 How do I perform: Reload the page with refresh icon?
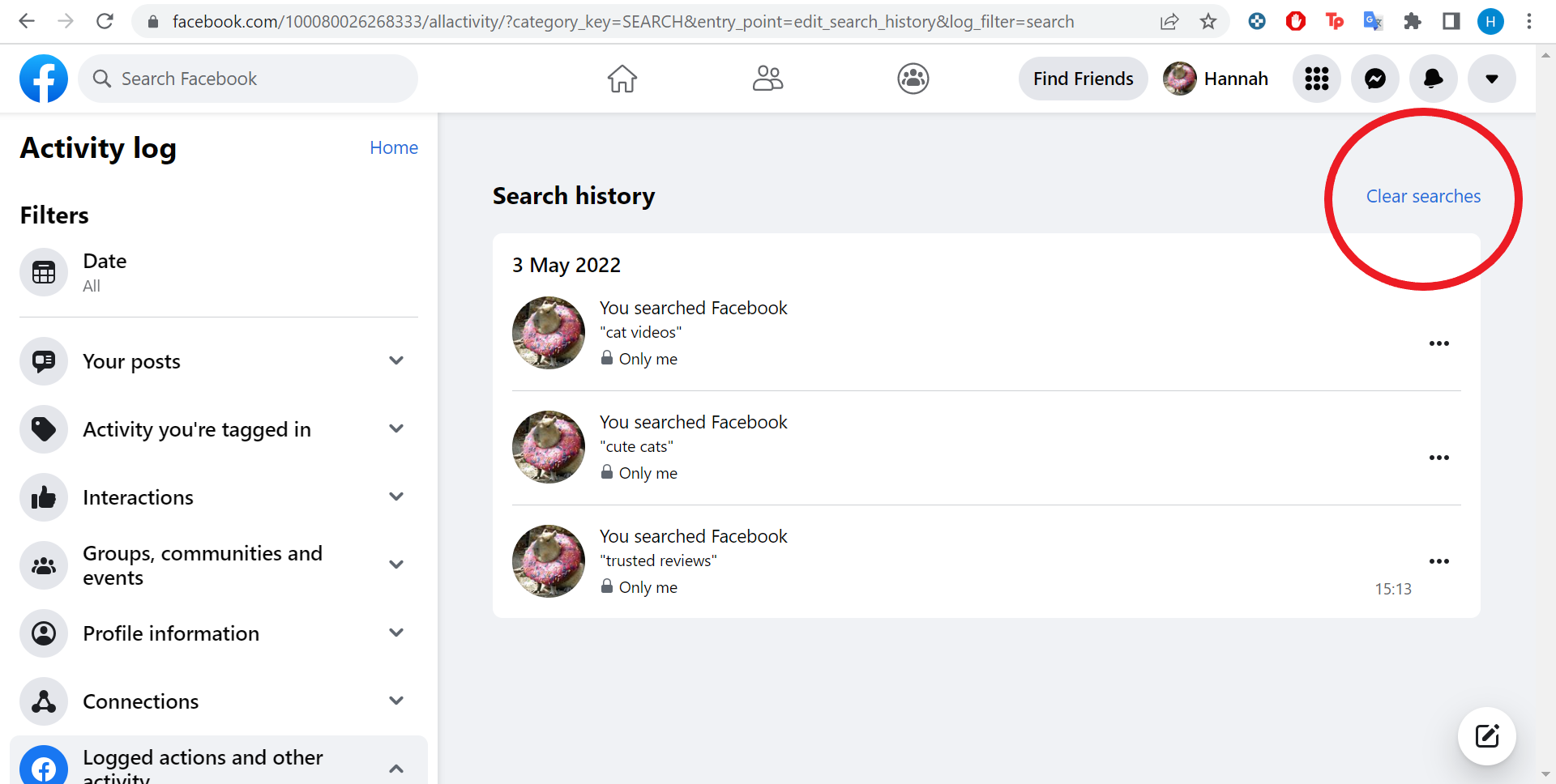[105, 21]
